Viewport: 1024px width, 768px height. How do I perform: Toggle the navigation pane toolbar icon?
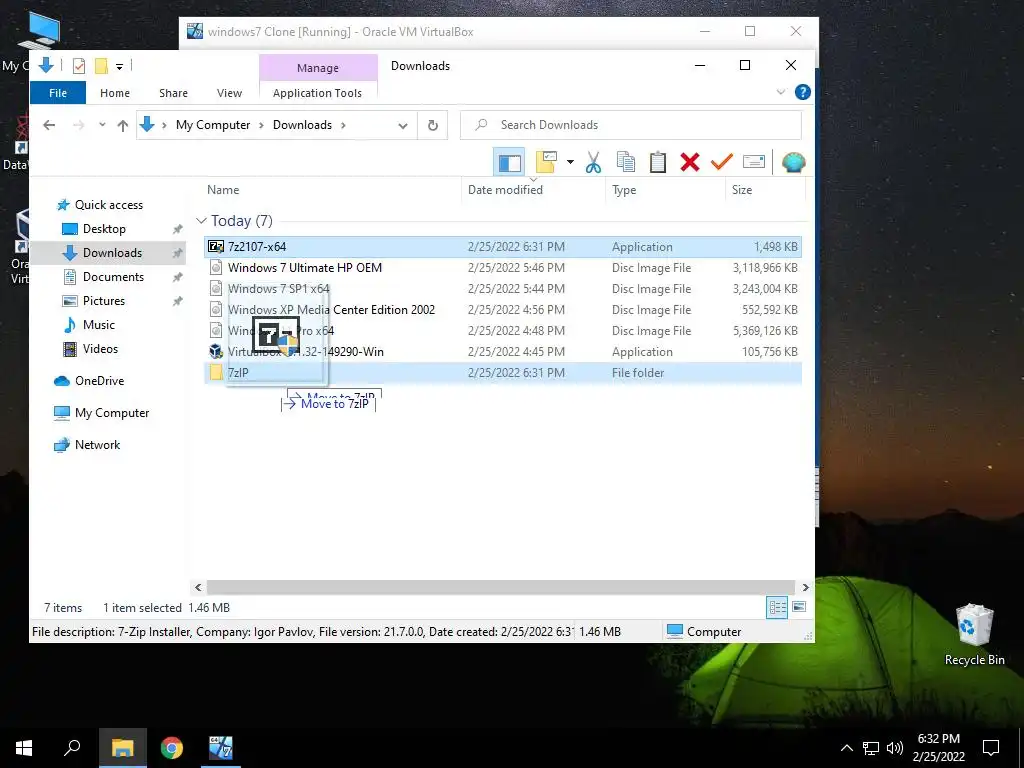[509, 162]
